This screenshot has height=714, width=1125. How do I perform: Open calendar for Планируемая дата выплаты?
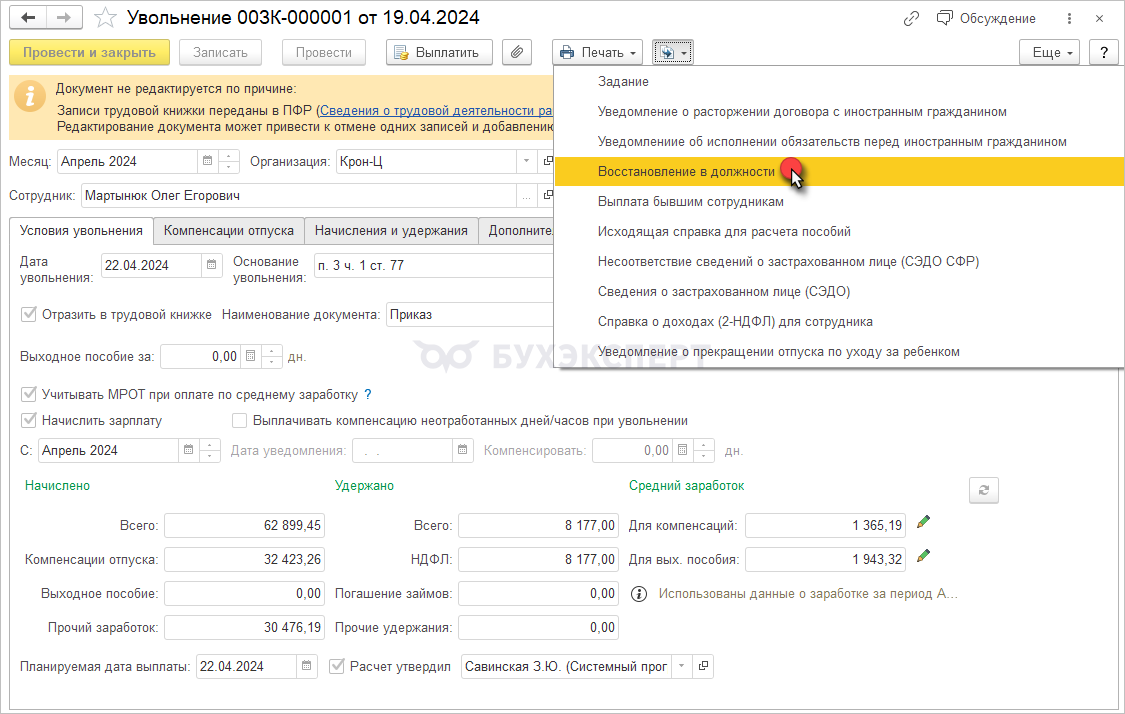pyautogui.click(x=307, y=666)
